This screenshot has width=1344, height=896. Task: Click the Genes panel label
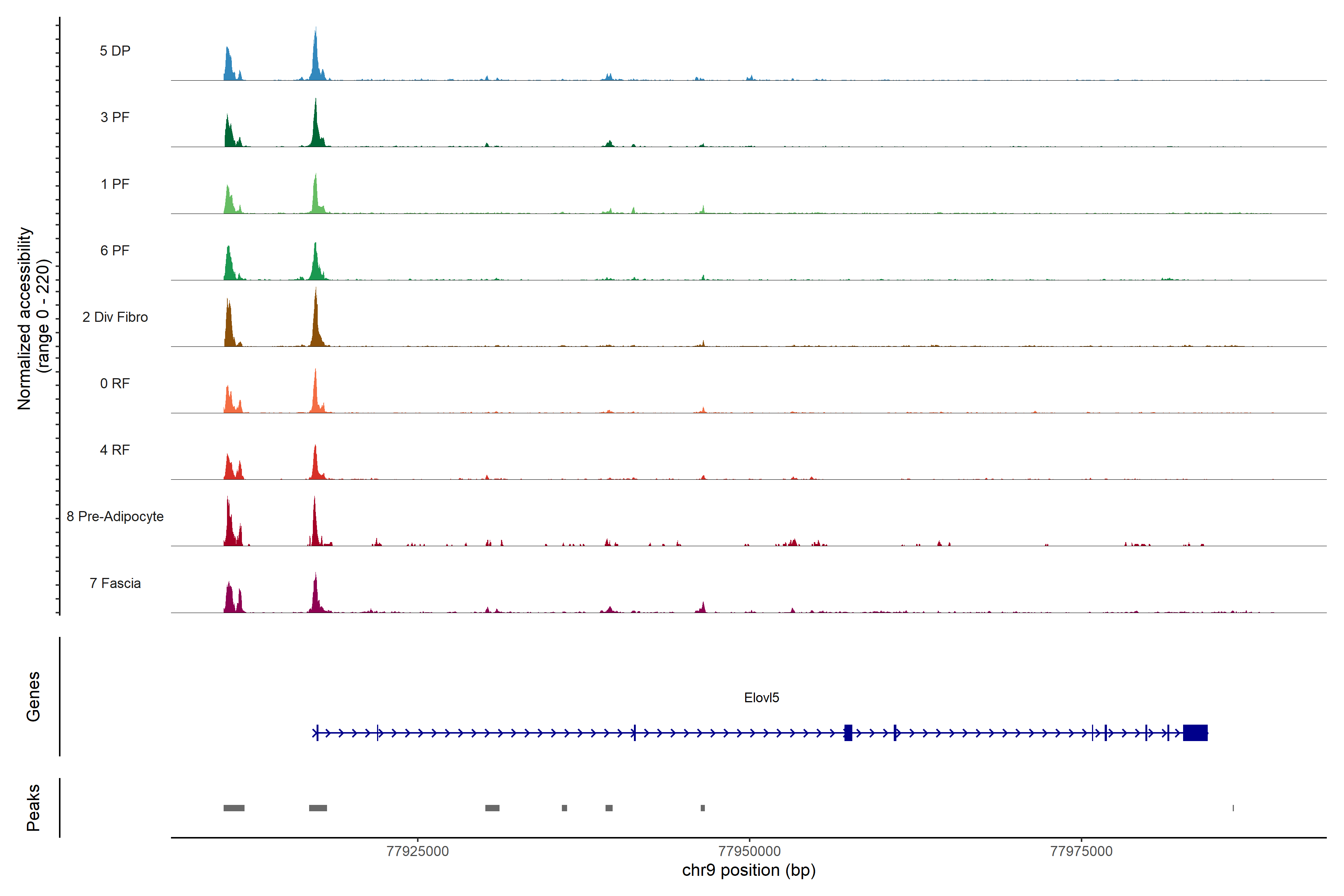tap(33, 696)
